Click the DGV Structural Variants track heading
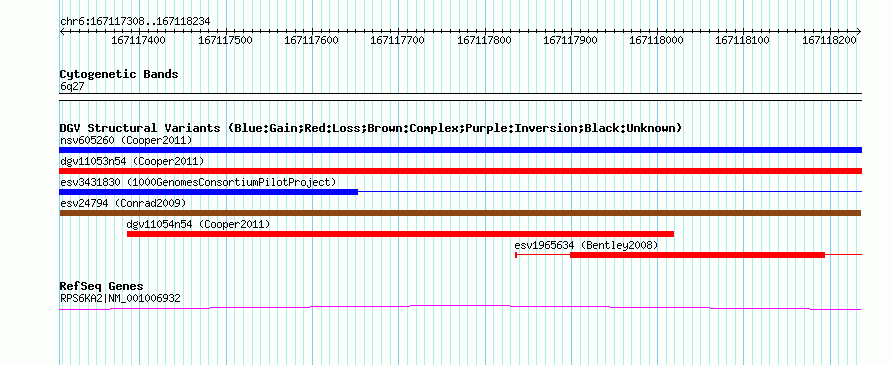Image resolution: width=890 pixels, height=365 pixels. [x=371, y=128]
